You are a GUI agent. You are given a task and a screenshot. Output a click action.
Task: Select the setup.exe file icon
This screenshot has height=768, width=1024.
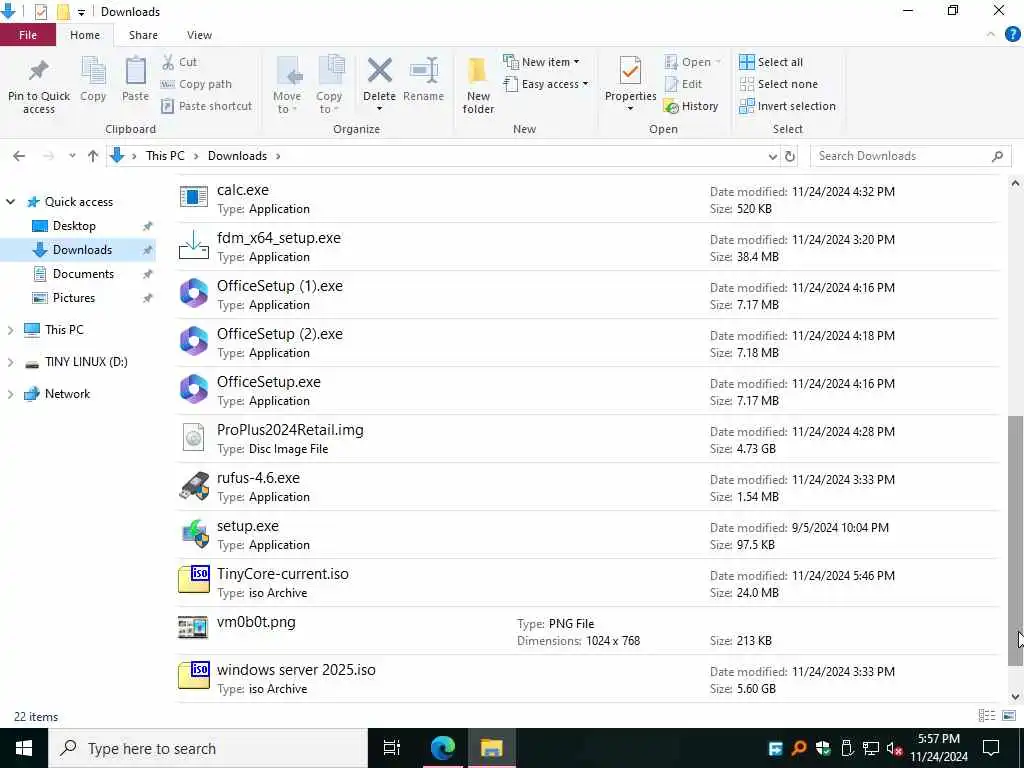click(x=195, y=534)
